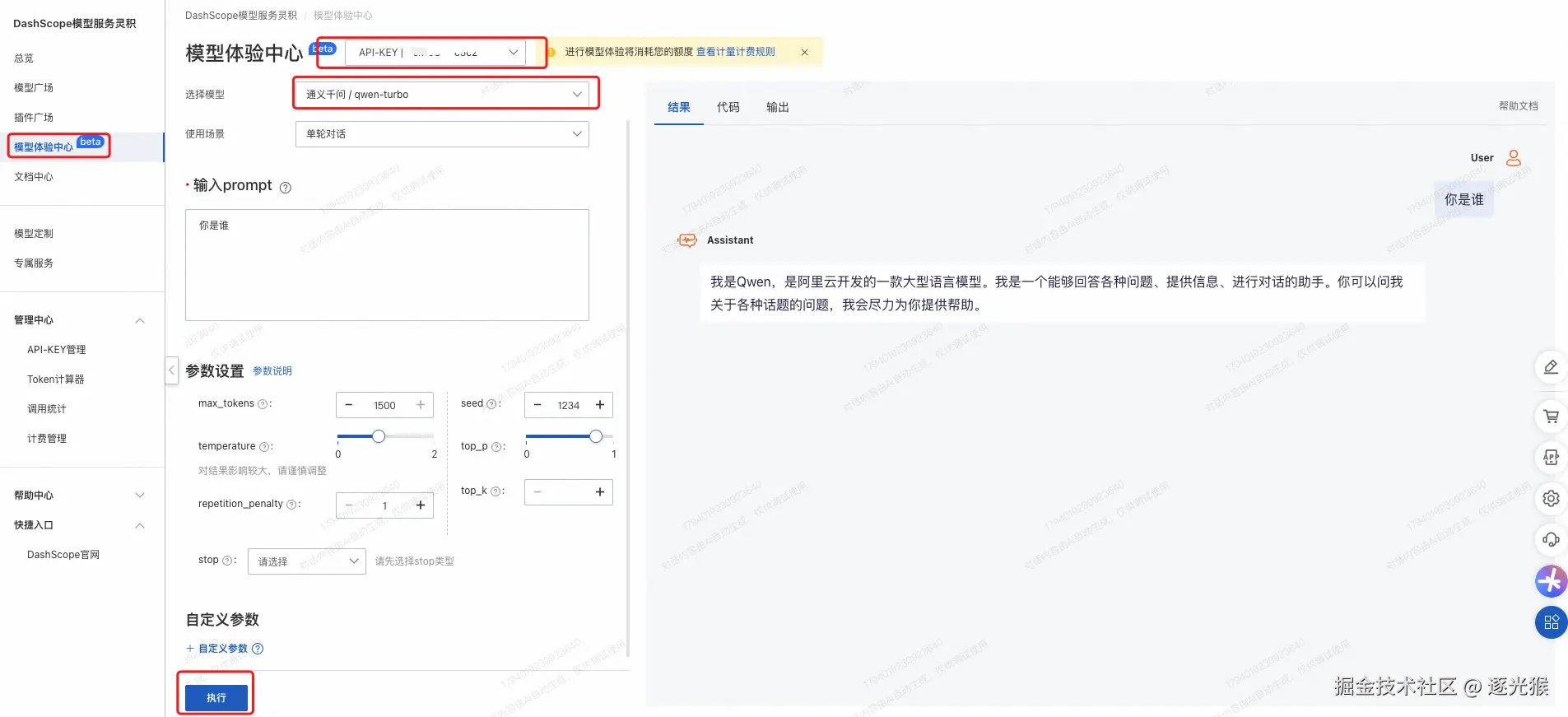Screen dimensions: 1568x717
Task: Click the max_tokens value field 1500
Action: pos(384,405)
